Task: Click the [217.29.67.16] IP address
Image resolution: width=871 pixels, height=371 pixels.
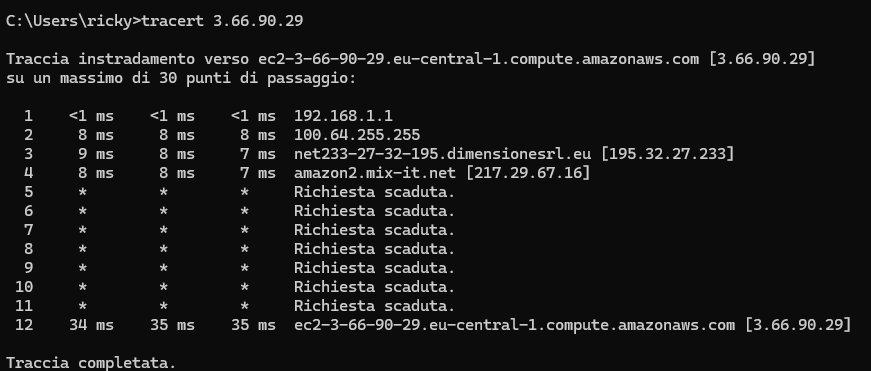Action: 528,173
